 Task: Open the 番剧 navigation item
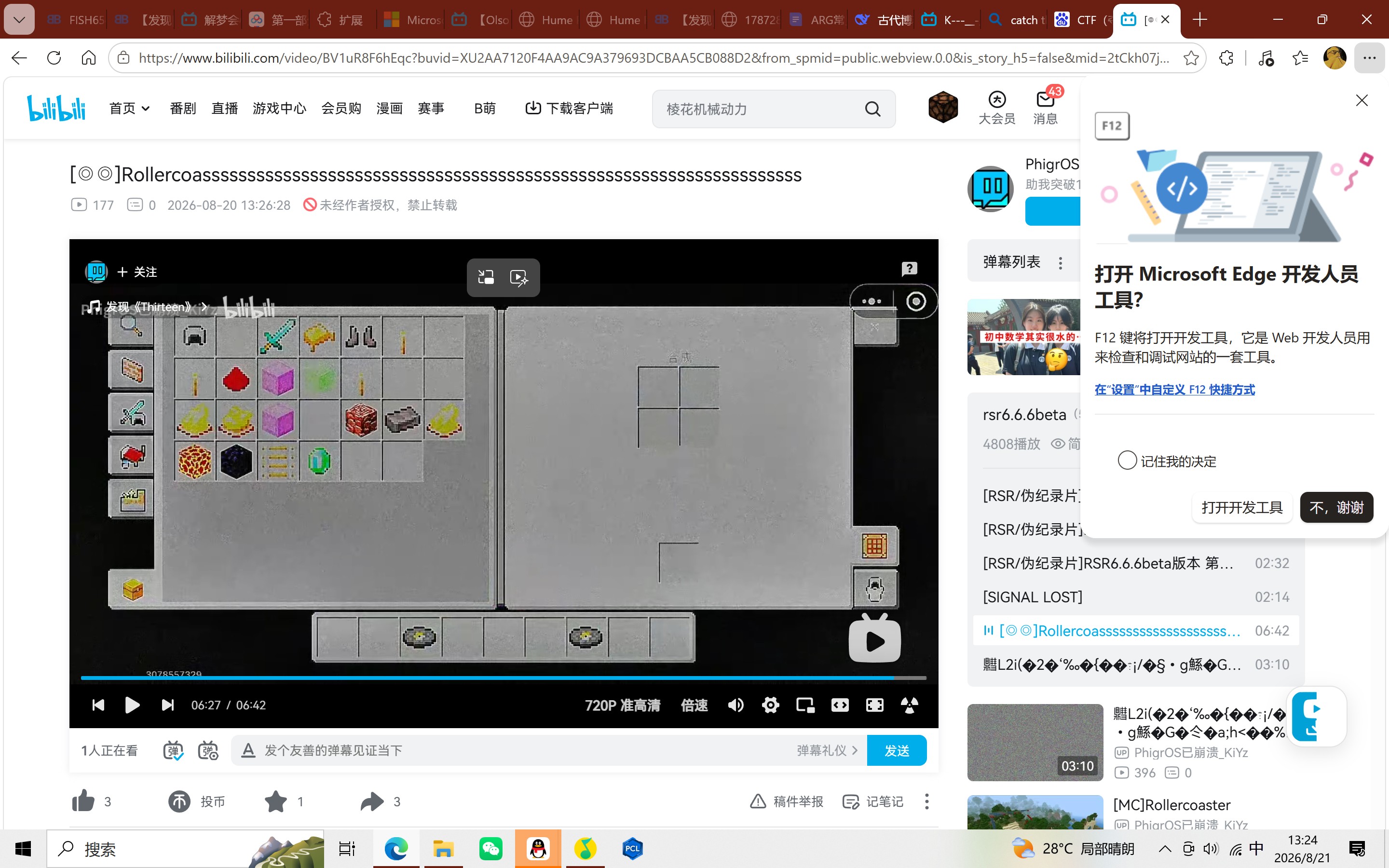[182, 108]
